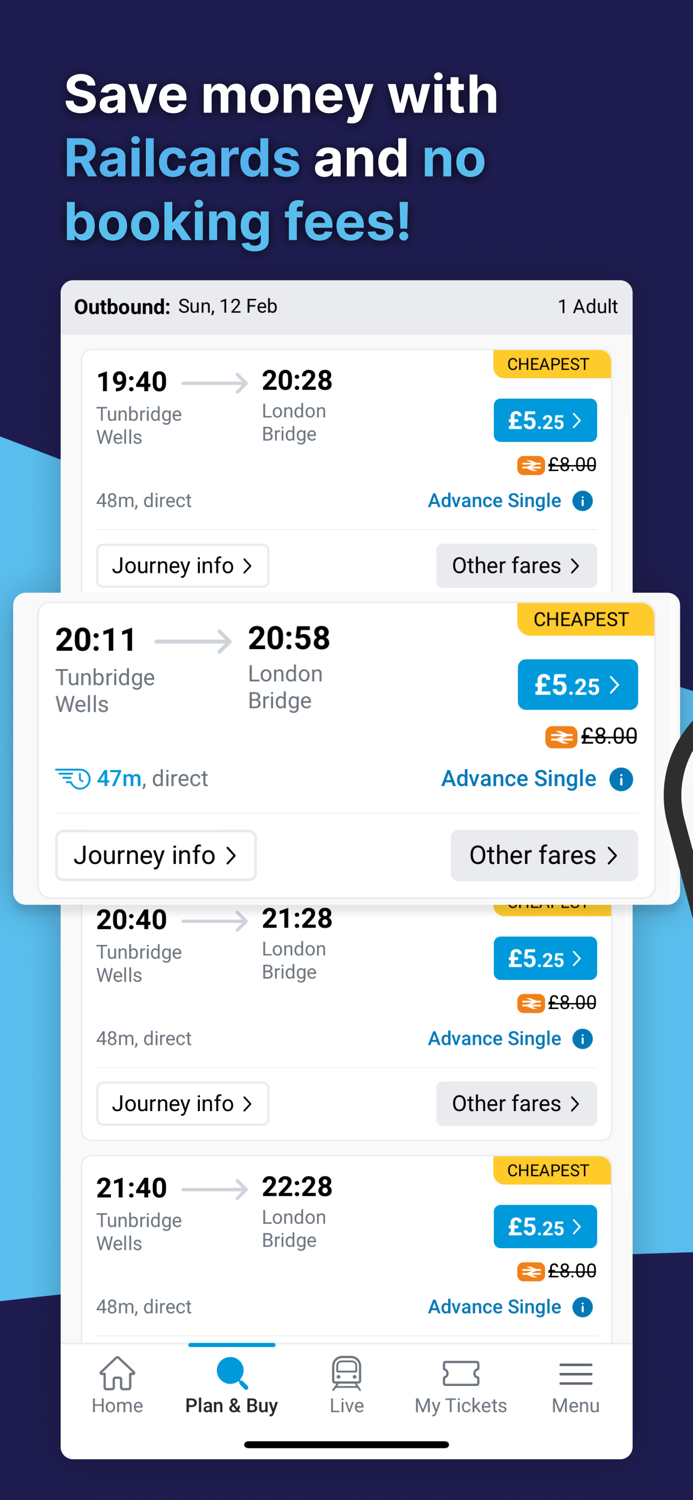Book the 19:40 journey for £5.25

[545, 421]
